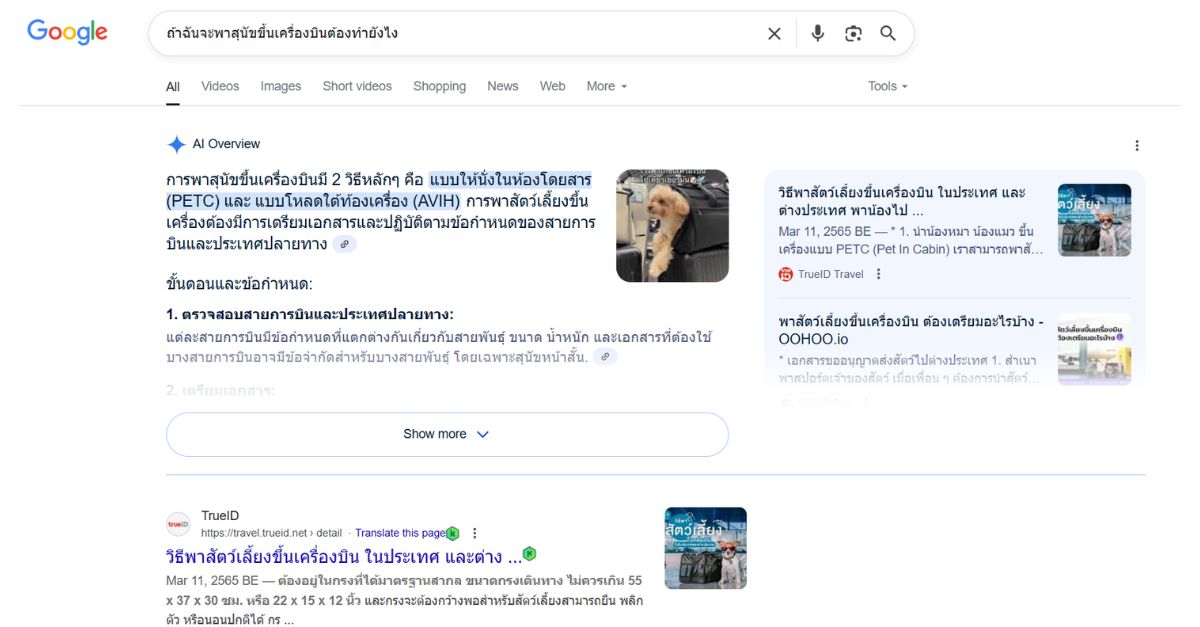Open the Web tab
This screenshot has height=627, width=1200.
553,86
